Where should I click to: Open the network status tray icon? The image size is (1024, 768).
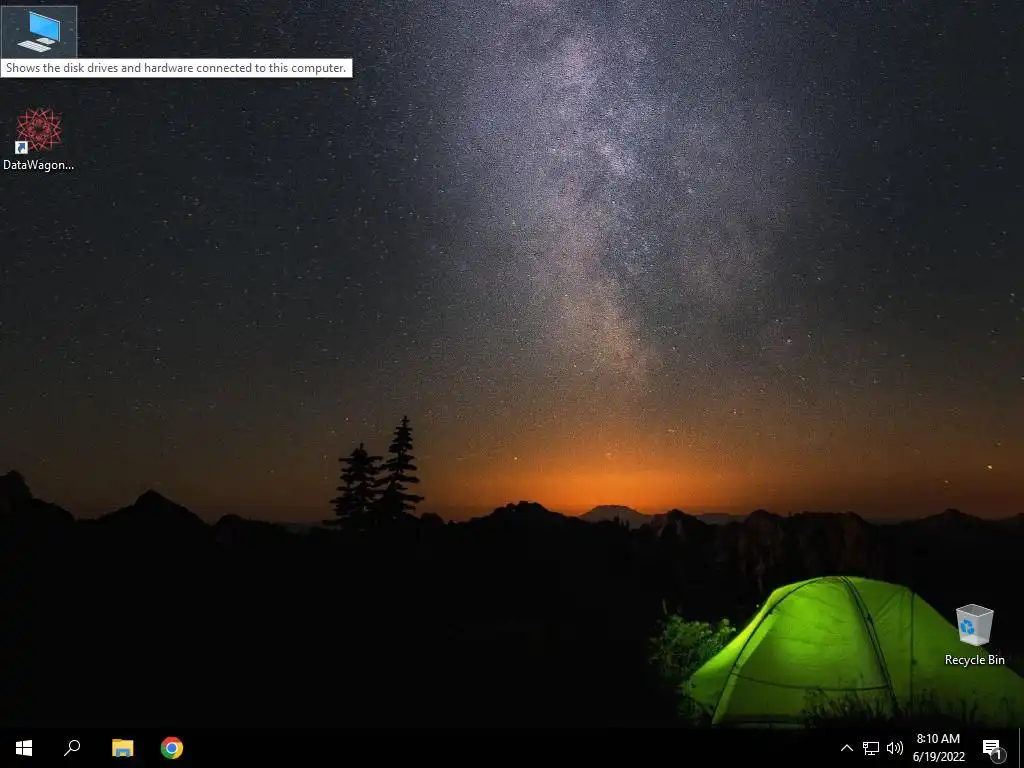point(871,748)
